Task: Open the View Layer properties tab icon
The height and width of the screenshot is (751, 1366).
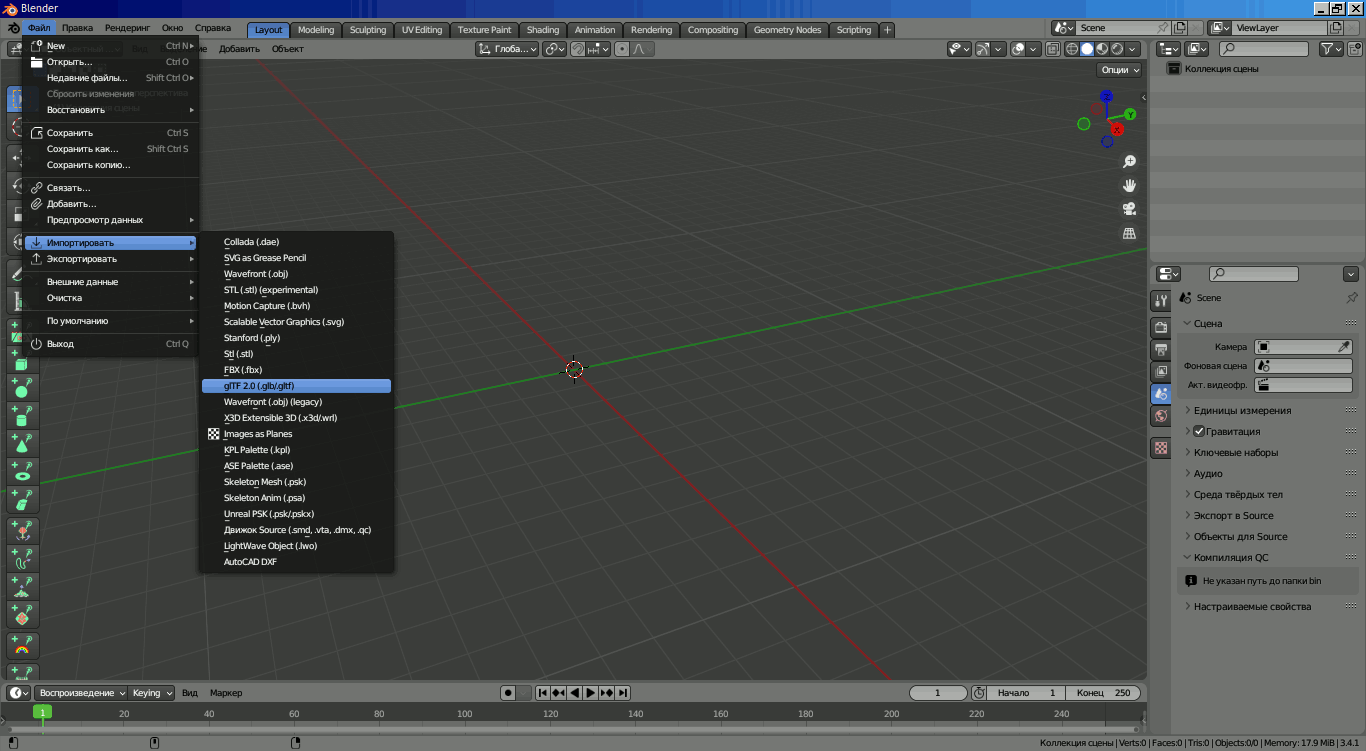Action: click(1160, 372)
